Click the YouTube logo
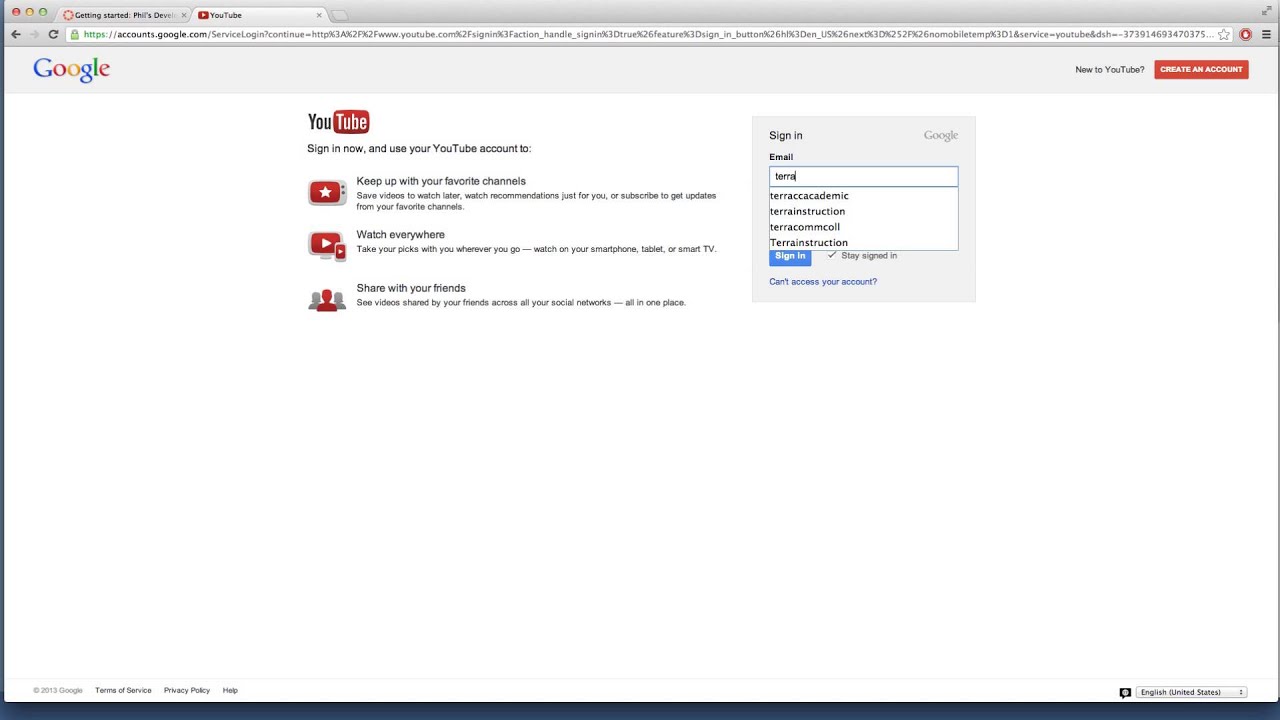Image resolution: width=1280 pixels, height=720 pixels. click(x=338, y=122)
